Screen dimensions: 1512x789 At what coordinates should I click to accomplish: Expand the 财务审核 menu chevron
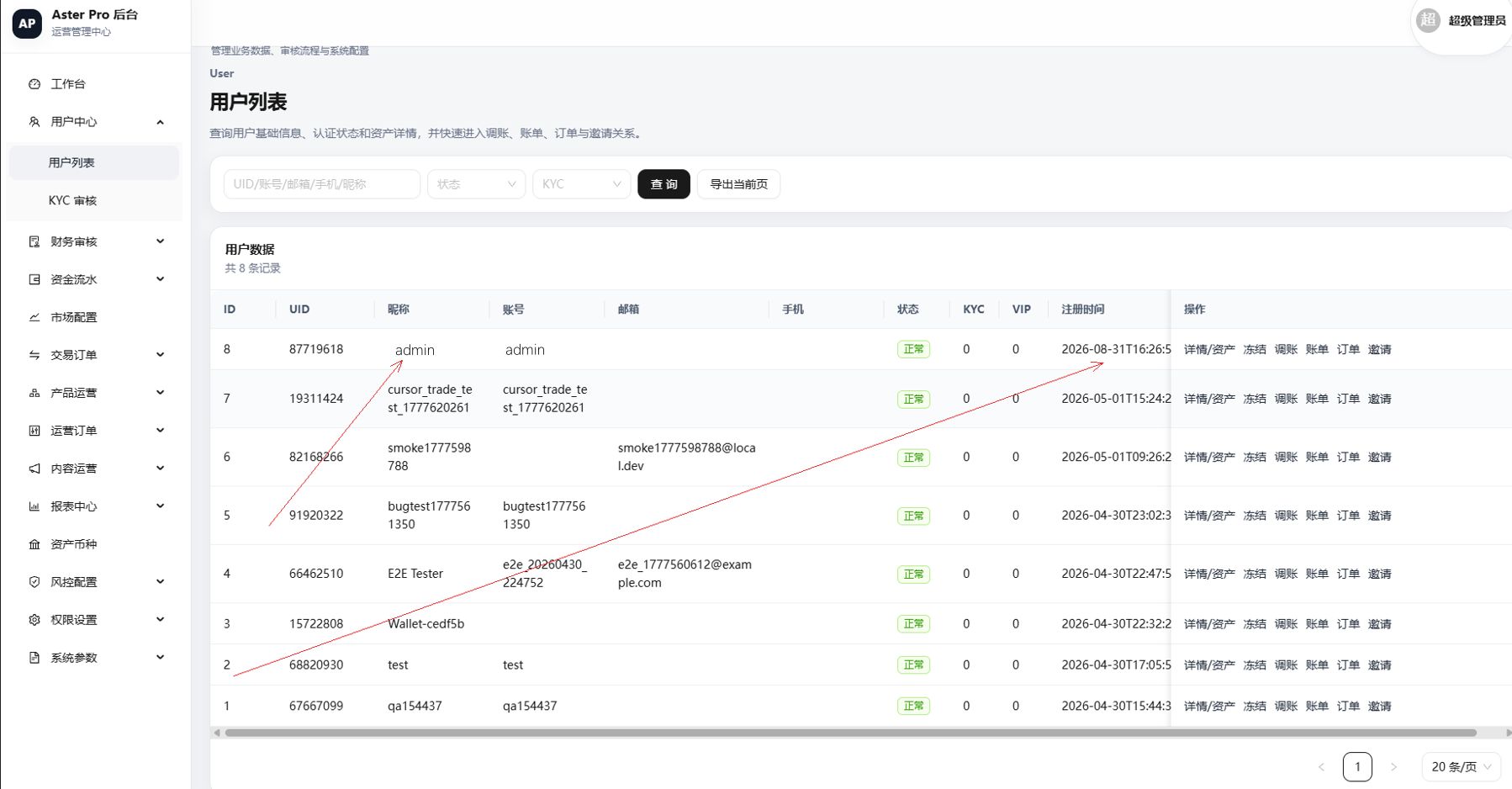point(160,241)
